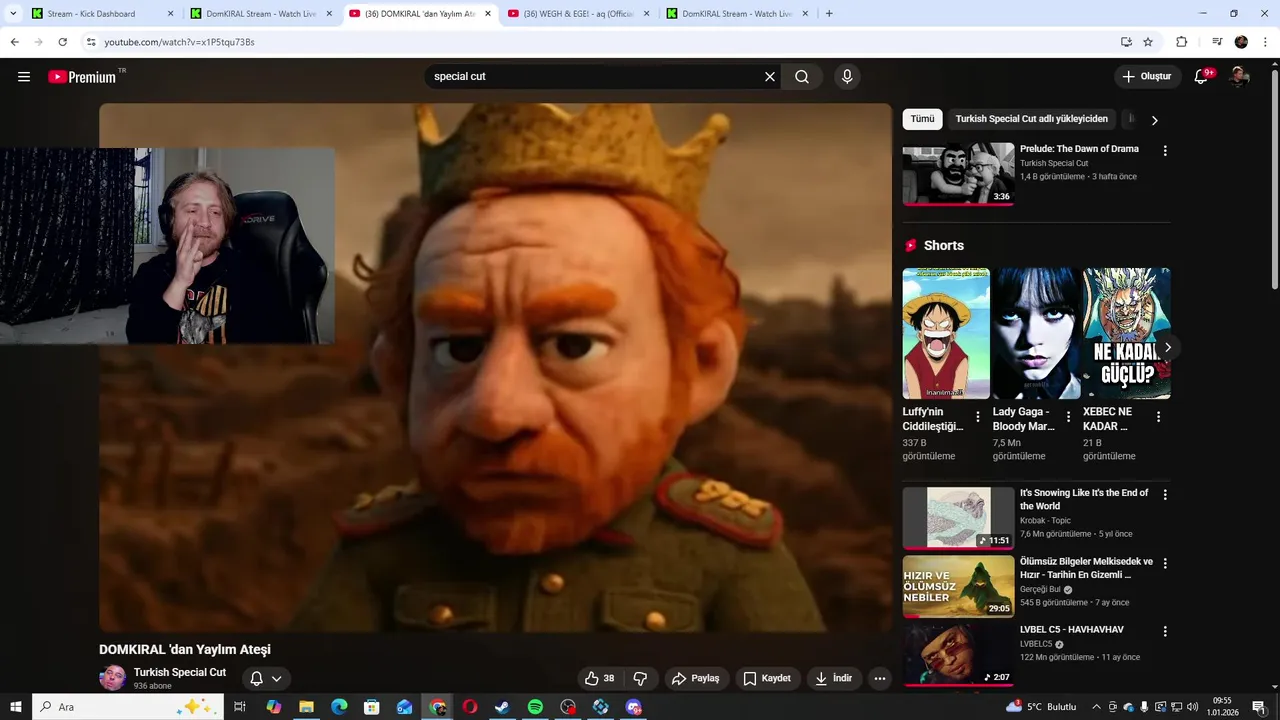Open YouTube notifications bell with 9+ badge
This screenshot has width=1280, height=720.
point(1202,77)
